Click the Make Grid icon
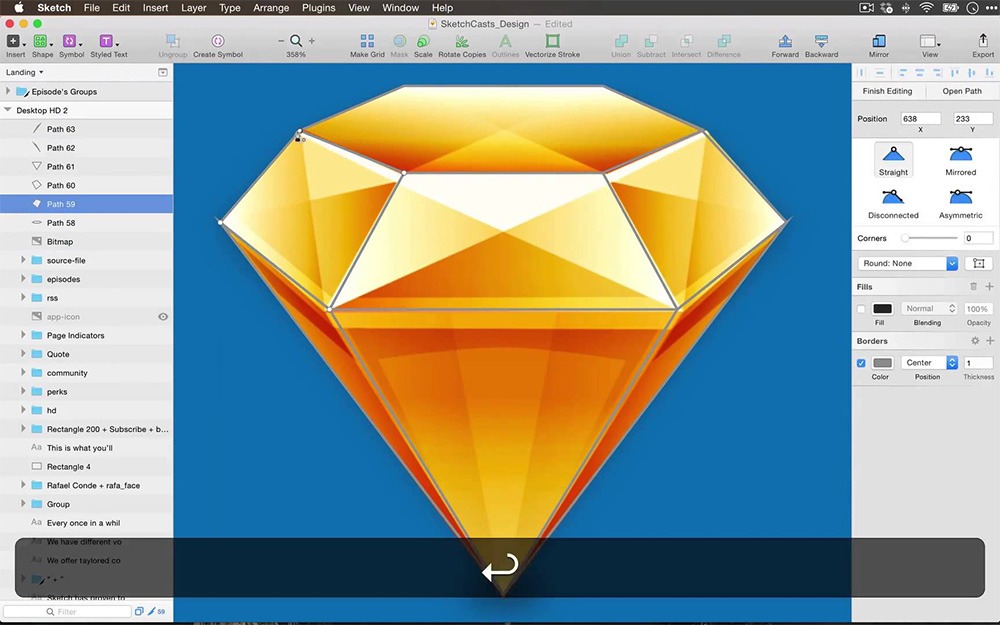1000x625 pixels. coord(367,41)
